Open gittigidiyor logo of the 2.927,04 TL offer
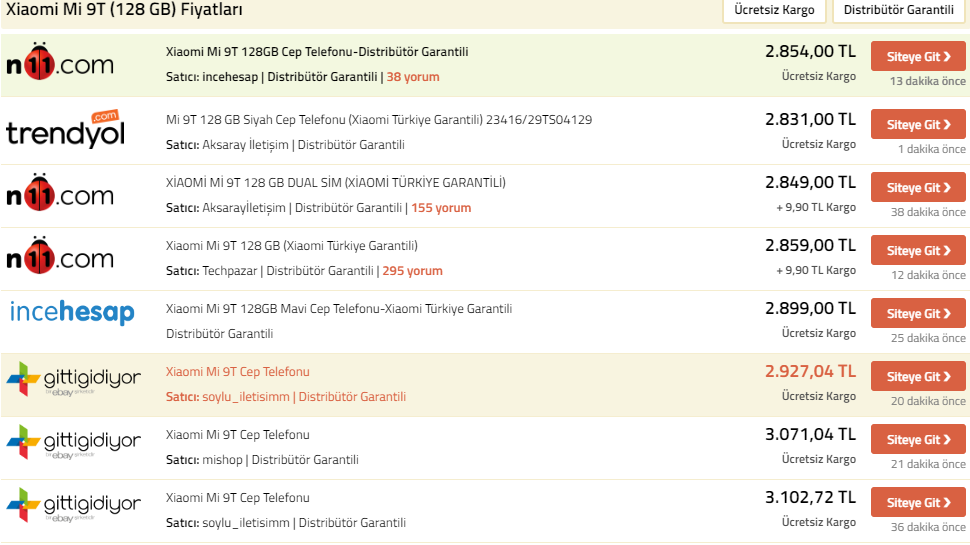 pyautogui.click(x=74, y=379)
